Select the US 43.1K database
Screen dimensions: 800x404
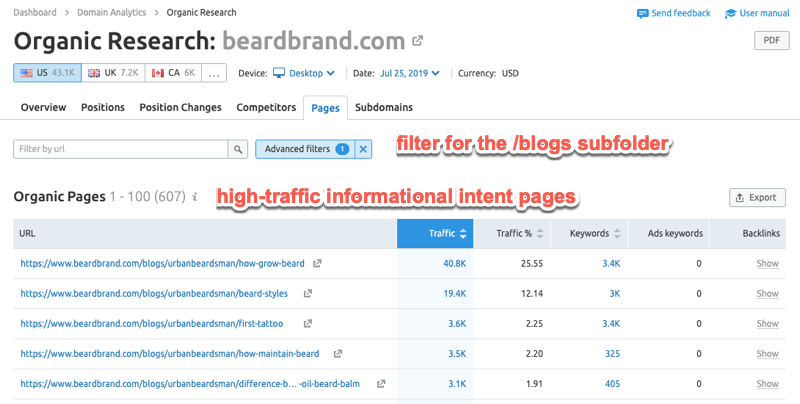coord(47,73)
